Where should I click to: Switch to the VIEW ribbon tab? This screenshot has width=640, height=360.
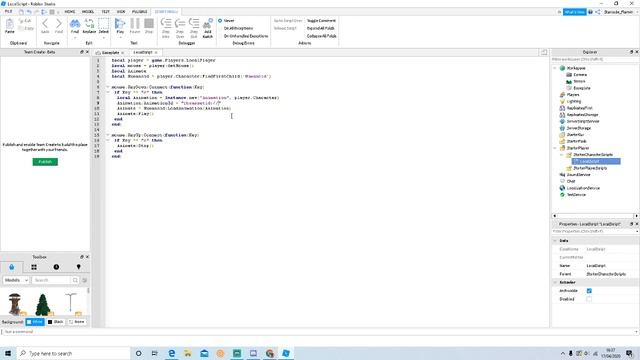121,12
